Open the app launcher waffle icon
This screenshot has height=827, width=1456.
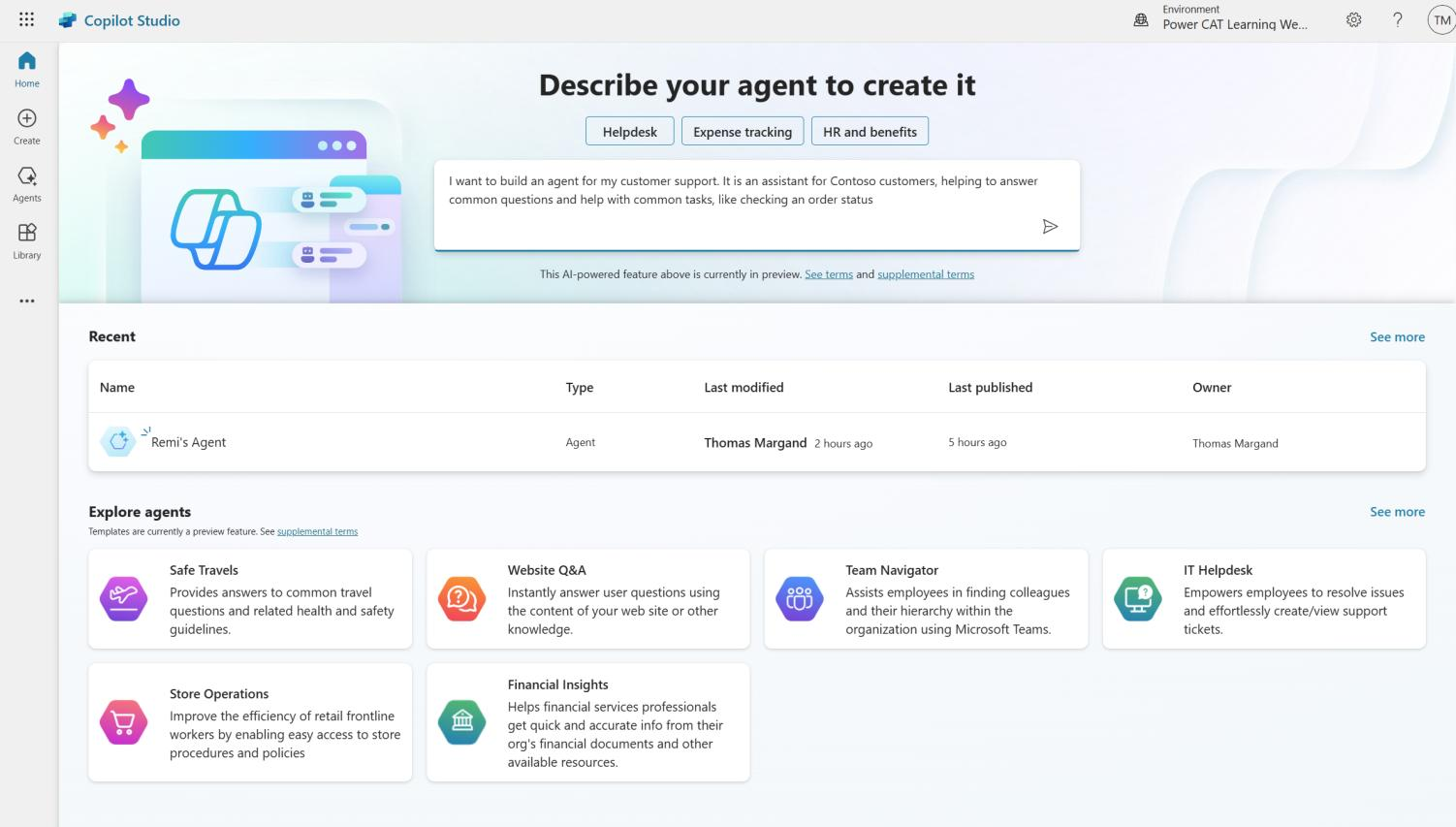coord(26,19)
